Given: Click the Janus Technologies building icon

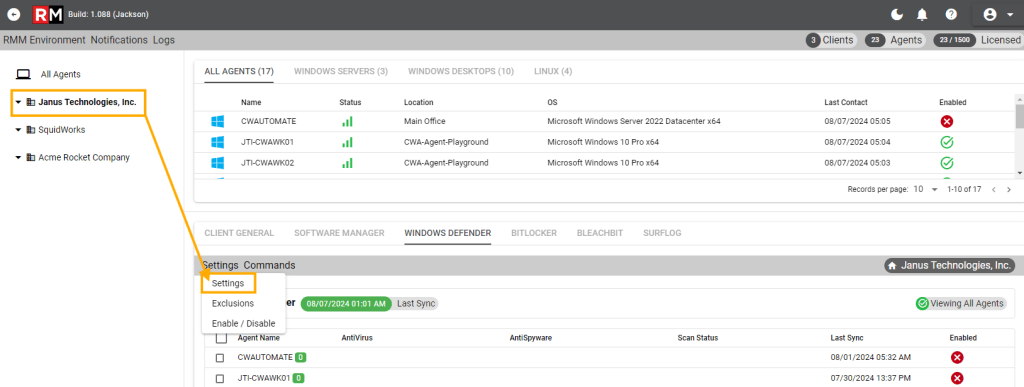Looking at the screenshot, I should coord(31,102).
